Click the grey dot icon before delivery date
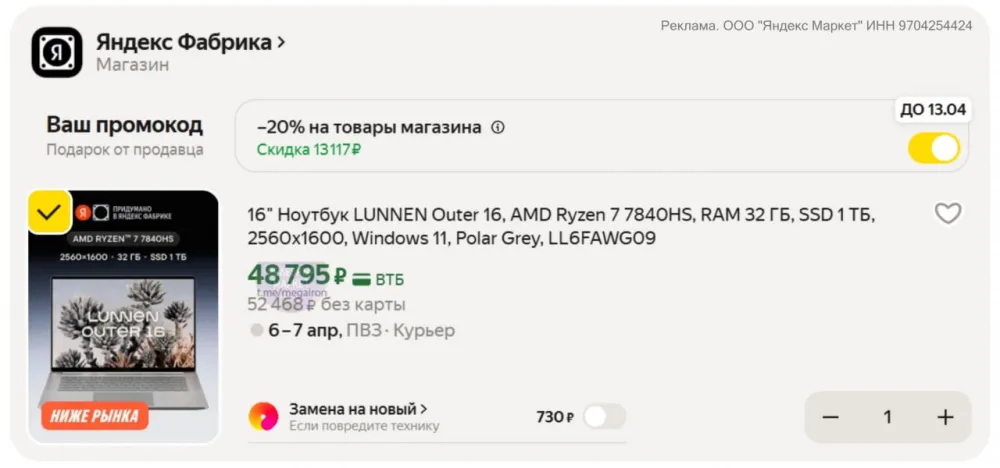Screen dimensions: 1000x468 (257, 330)
